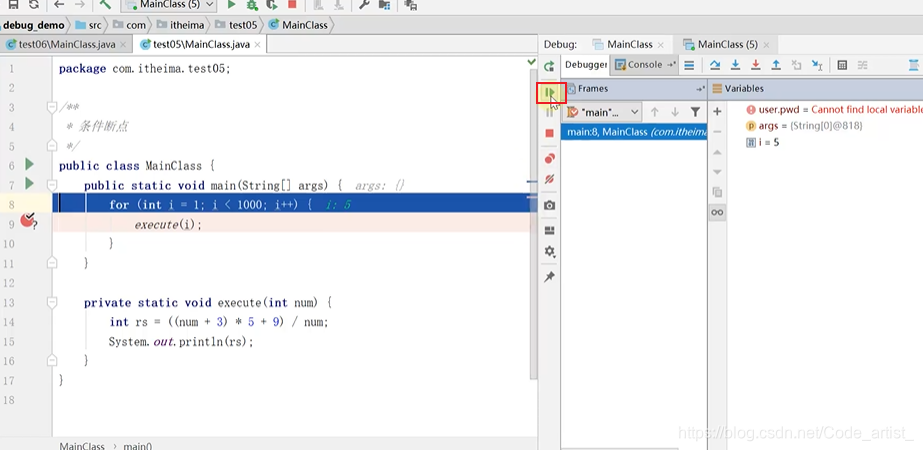Pin the debug tab with the pin icon

pyautogui.click(x=549, y=276)
